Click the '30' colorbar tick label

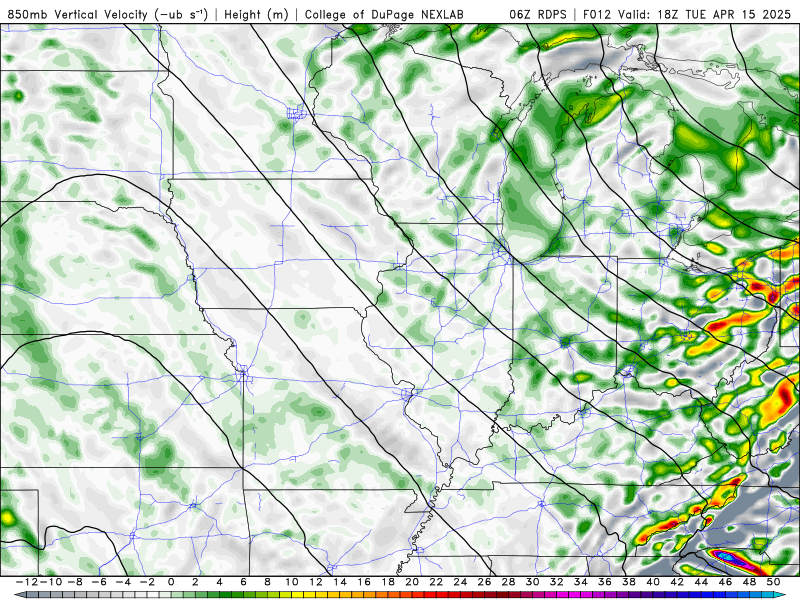pyautogui.click(x=533, y=582)
